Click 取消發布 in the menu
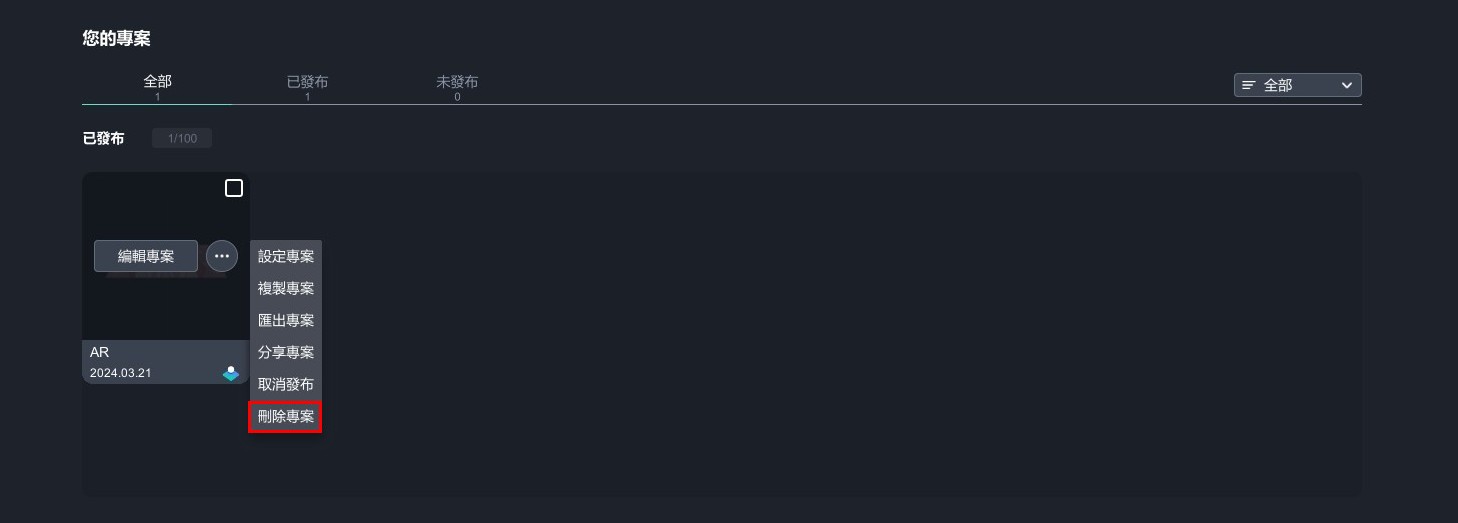Image resolution: width=1458 pixels, height=523 pixels. [286, 384]
